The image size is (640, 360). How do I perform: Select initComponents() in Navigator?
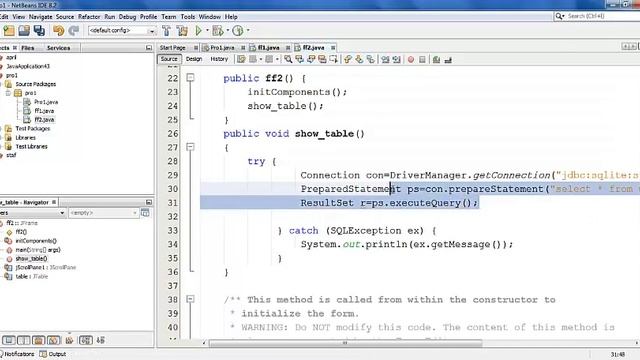point(36,241)
